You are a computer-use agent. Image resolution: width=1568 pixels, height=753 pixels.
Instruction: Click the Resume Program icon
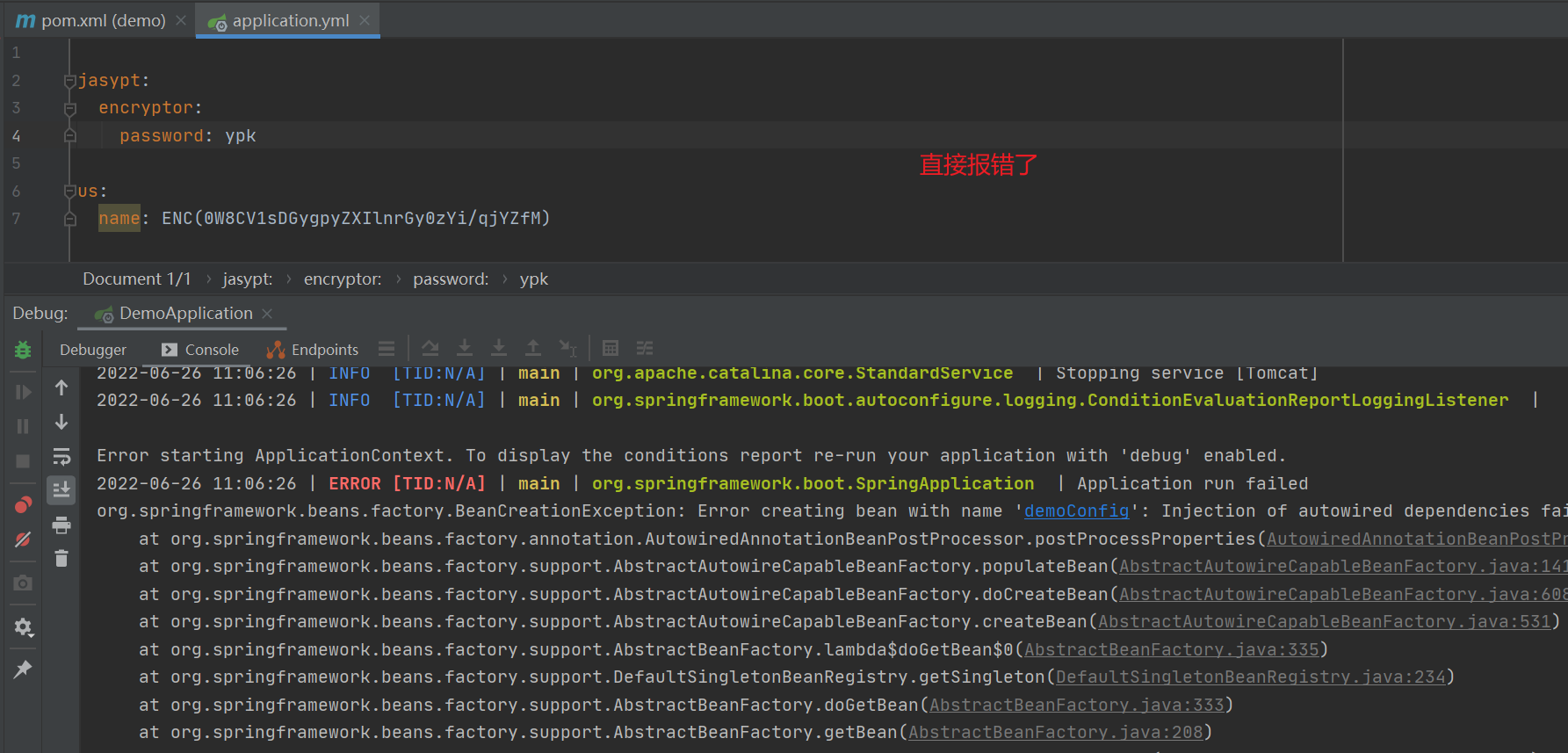click(x=23, y=392)
